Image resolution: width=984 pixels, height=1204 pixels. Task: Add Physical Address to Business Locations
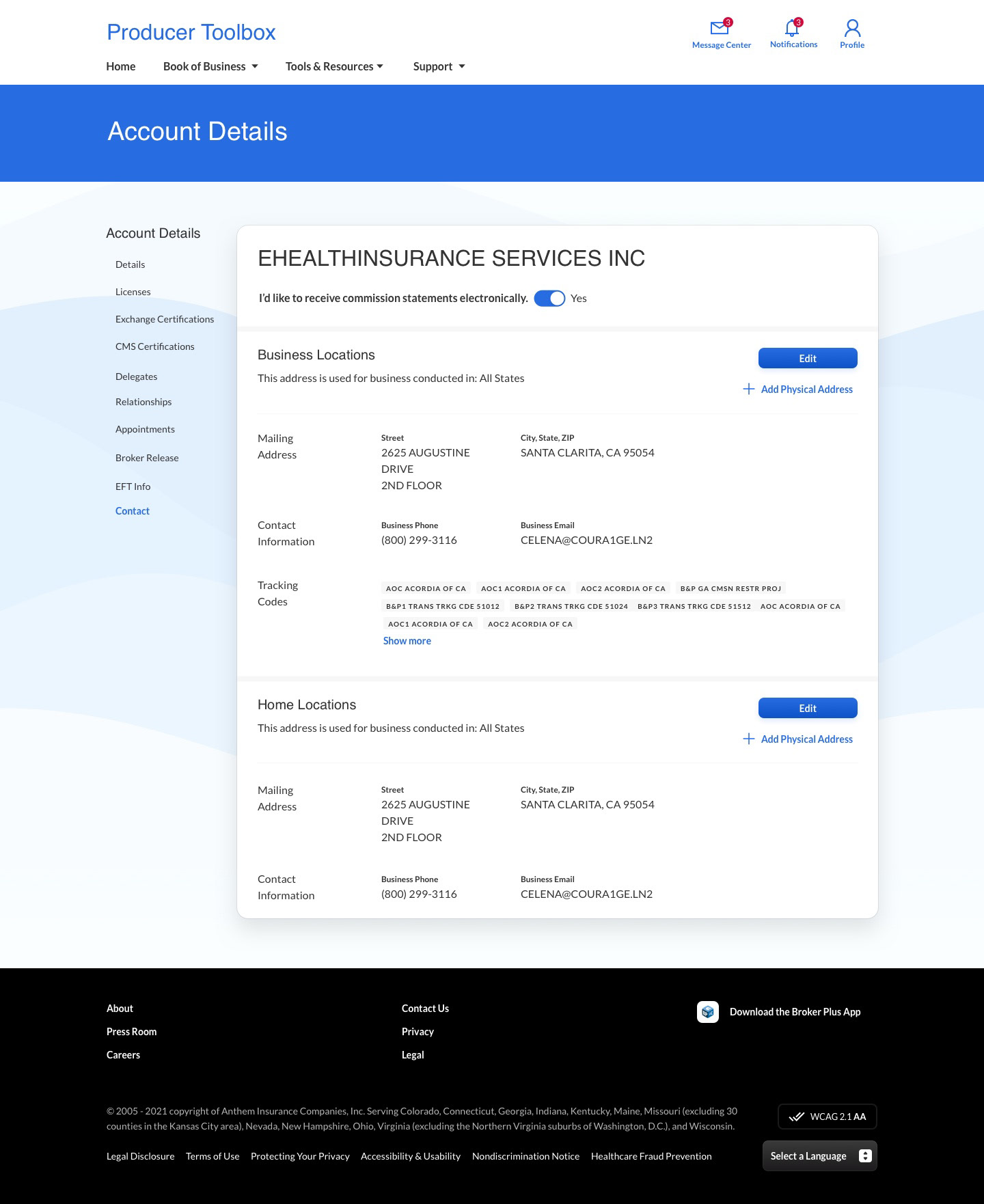807,389
